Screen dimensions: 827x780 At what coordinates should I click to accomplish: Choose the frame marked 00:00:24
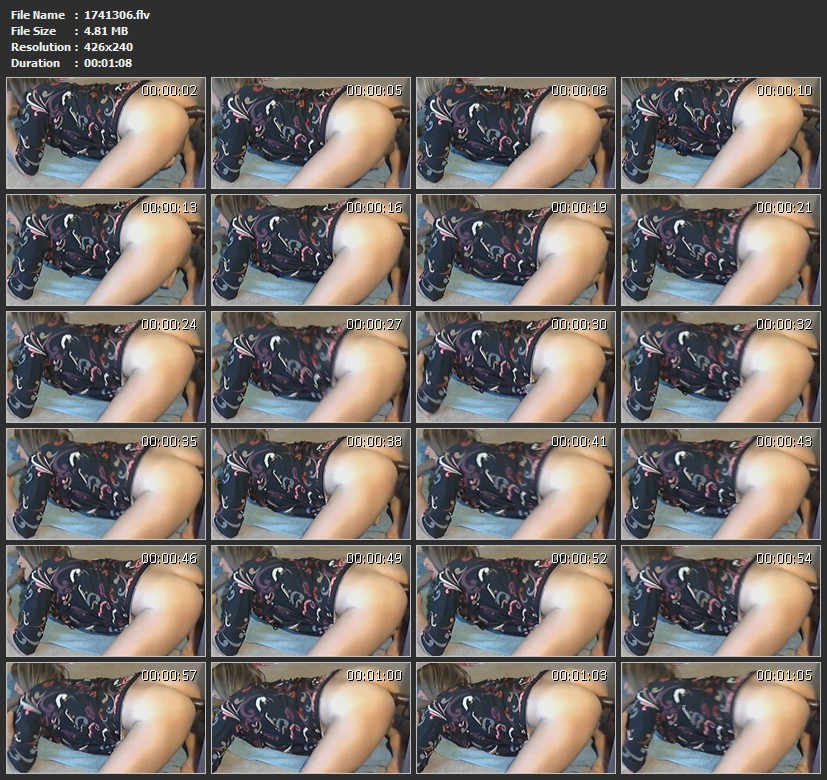pos(106,367)
